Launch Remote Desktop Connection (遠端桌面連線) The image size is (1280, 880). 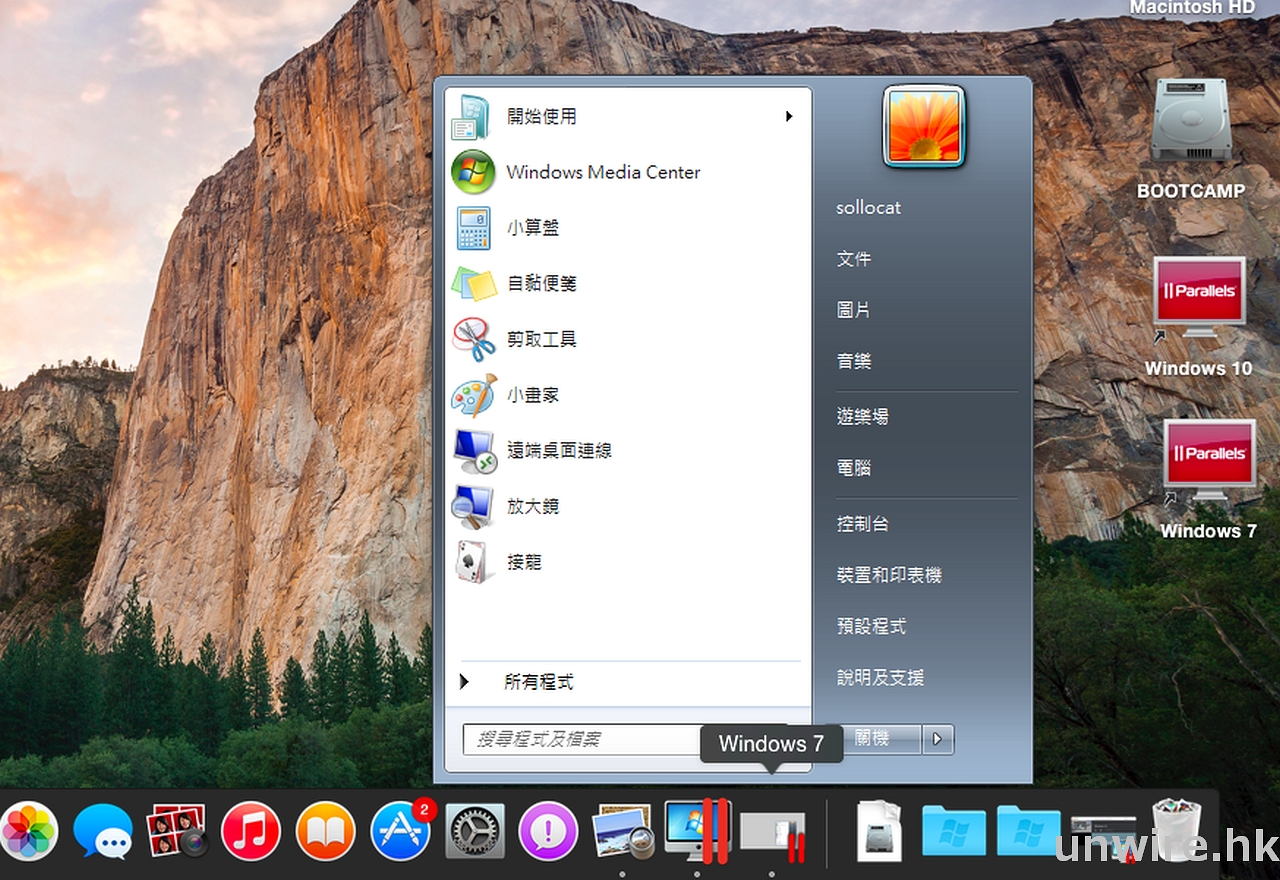[x=558, y=451]
